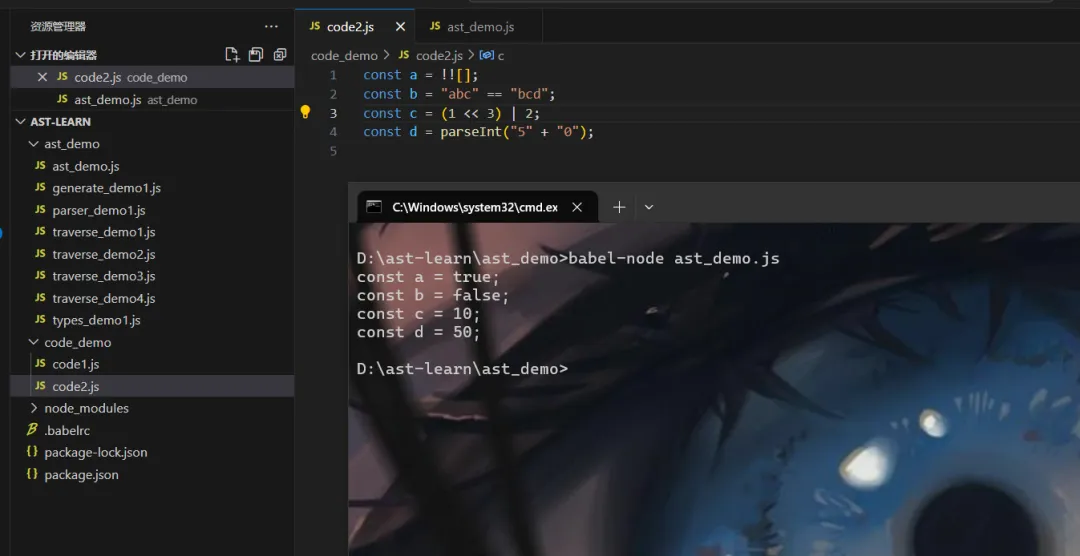1080x556 pixels.
Task: Expand the node_modules folder
Action: pos(34,408)
